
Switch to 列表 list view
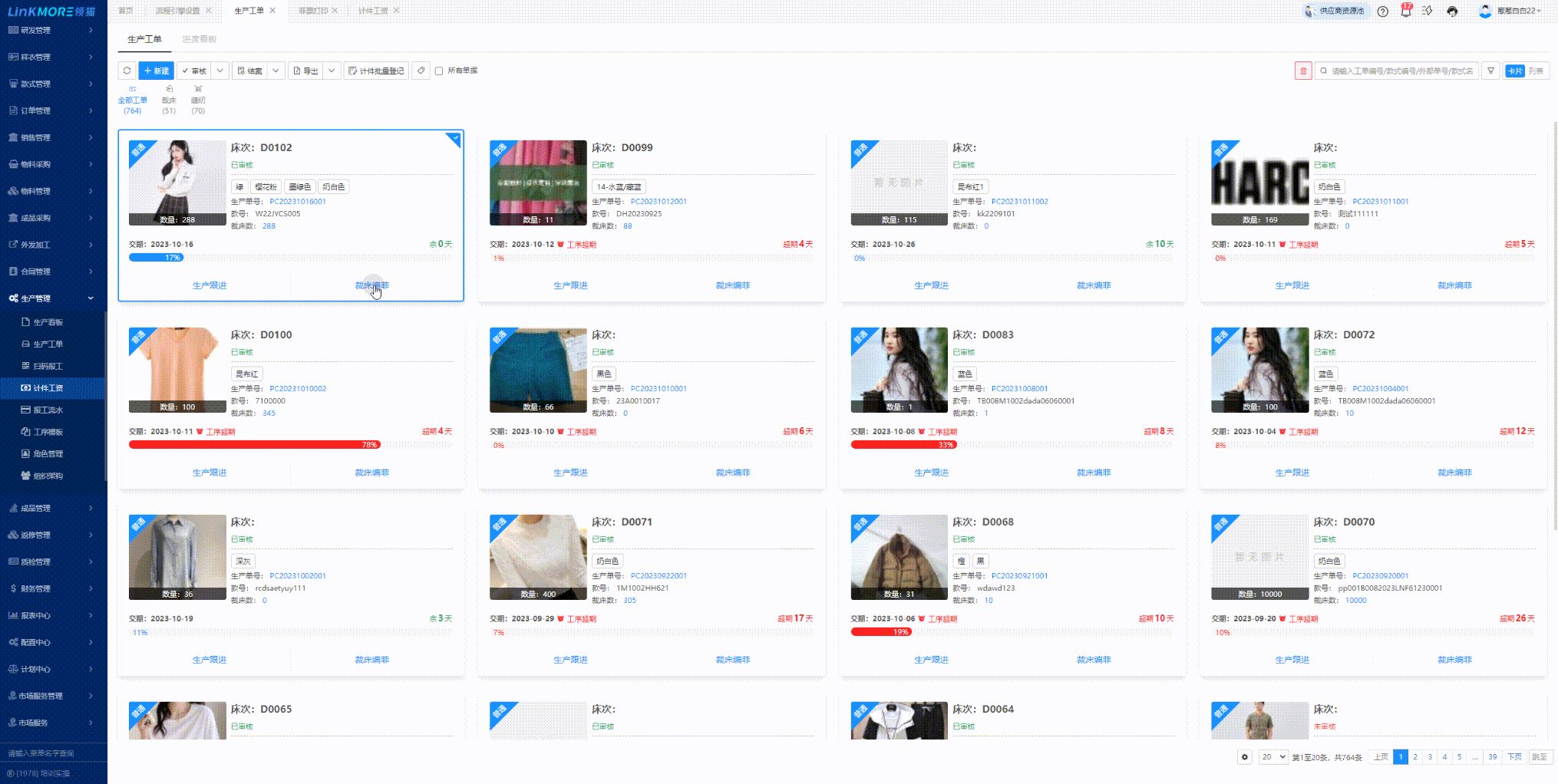point(1536,71)
